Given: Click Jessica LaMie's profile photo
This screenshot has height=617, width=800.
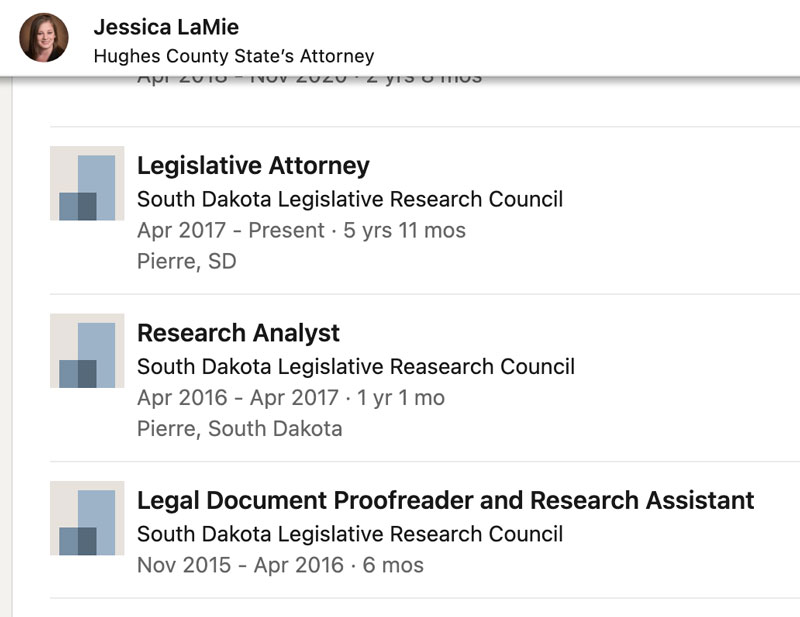Looking at the screenshot, I should 44,38.
